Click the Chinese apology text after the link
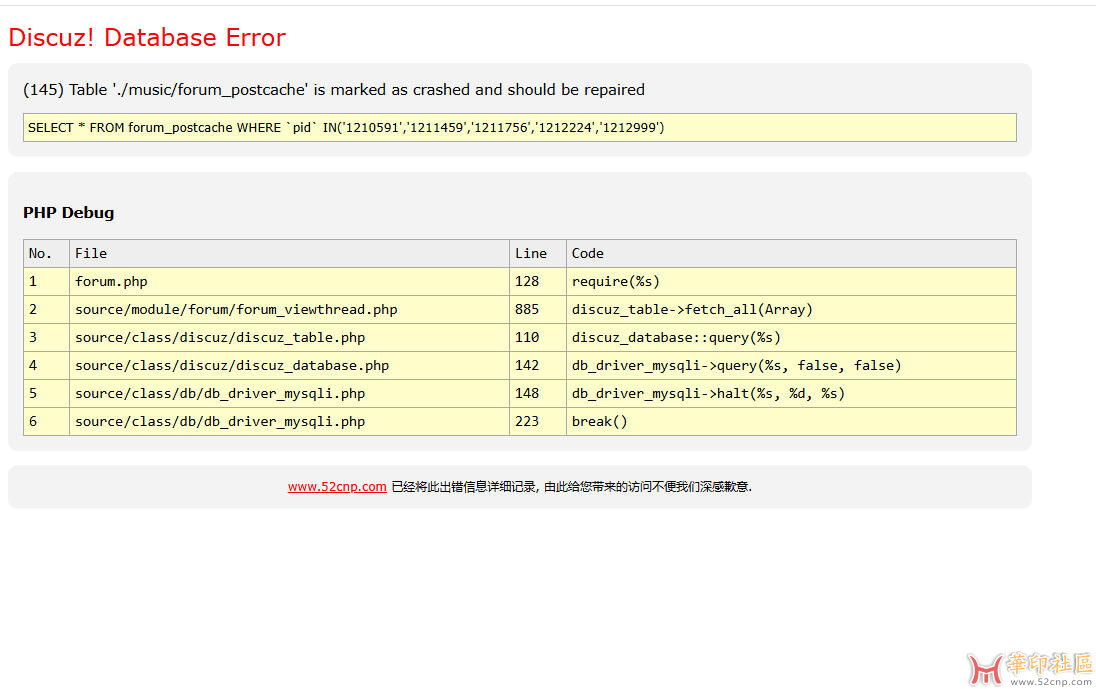 (x=572, y=486)
